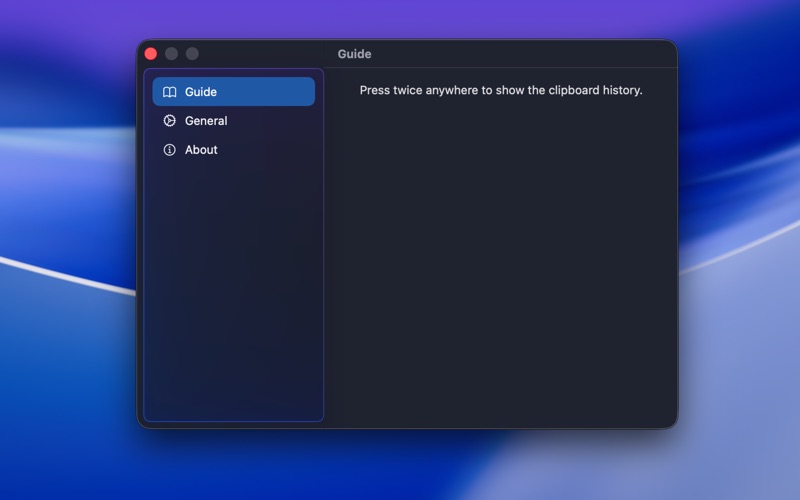Image resolution: width=800 pixels, height=500 pixels.
Task: Close the window with red button
Action: point(151,54)
